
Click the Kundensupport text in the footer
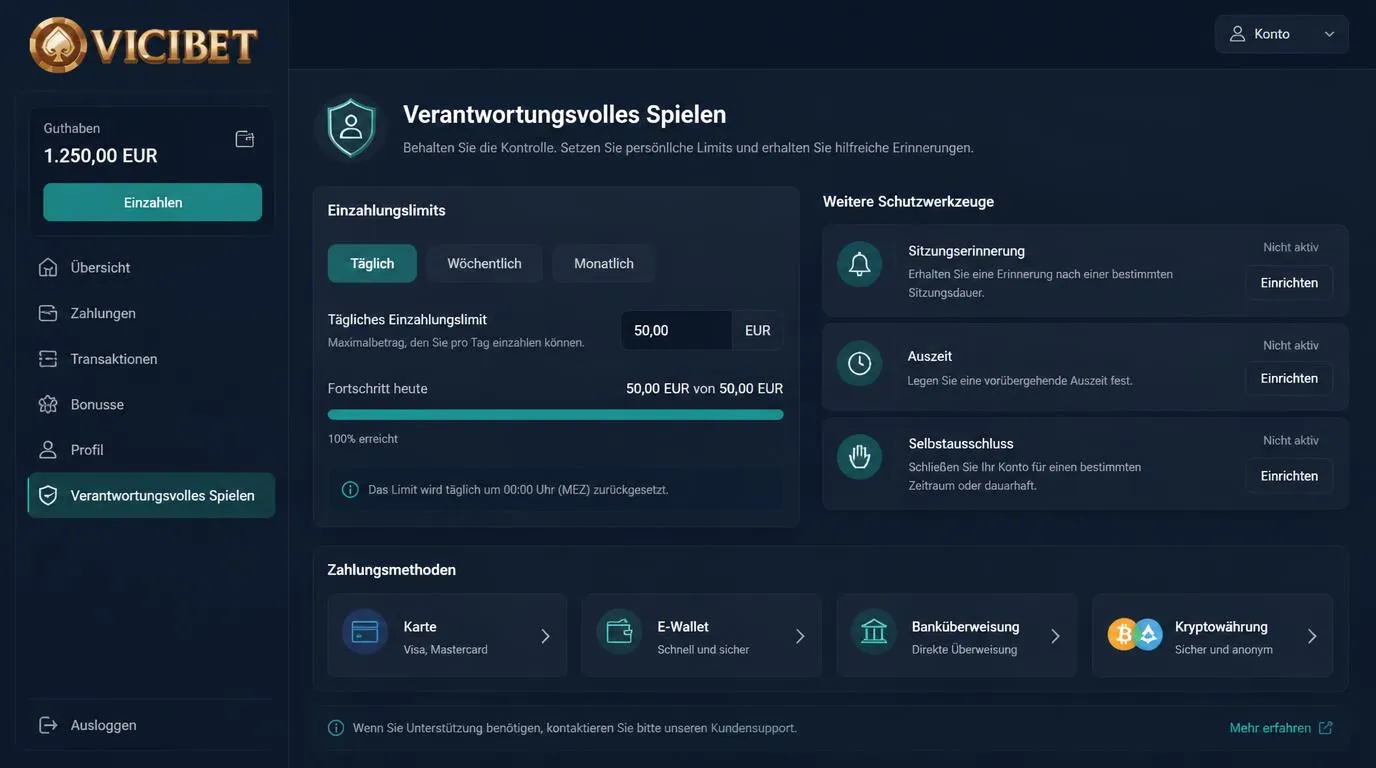(x=753, y=728)
